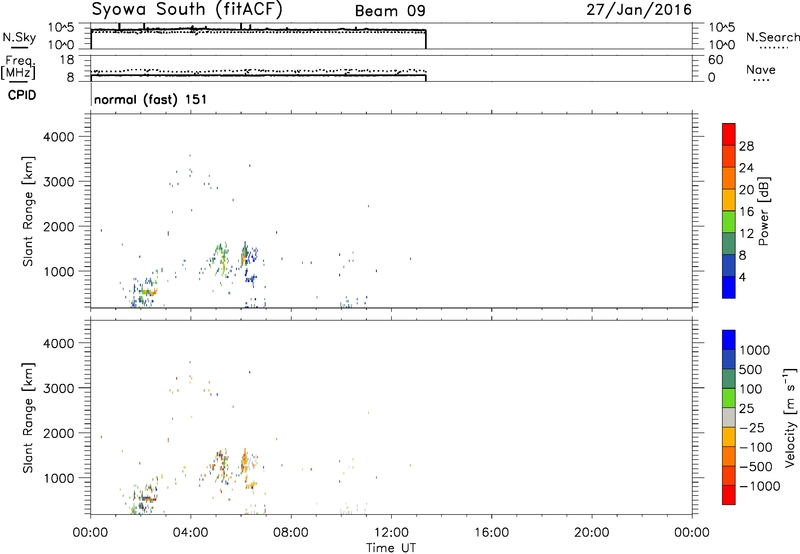Click the '28' label on power colorbar
This screenshot has height=554, width=800.
point(746,146)
